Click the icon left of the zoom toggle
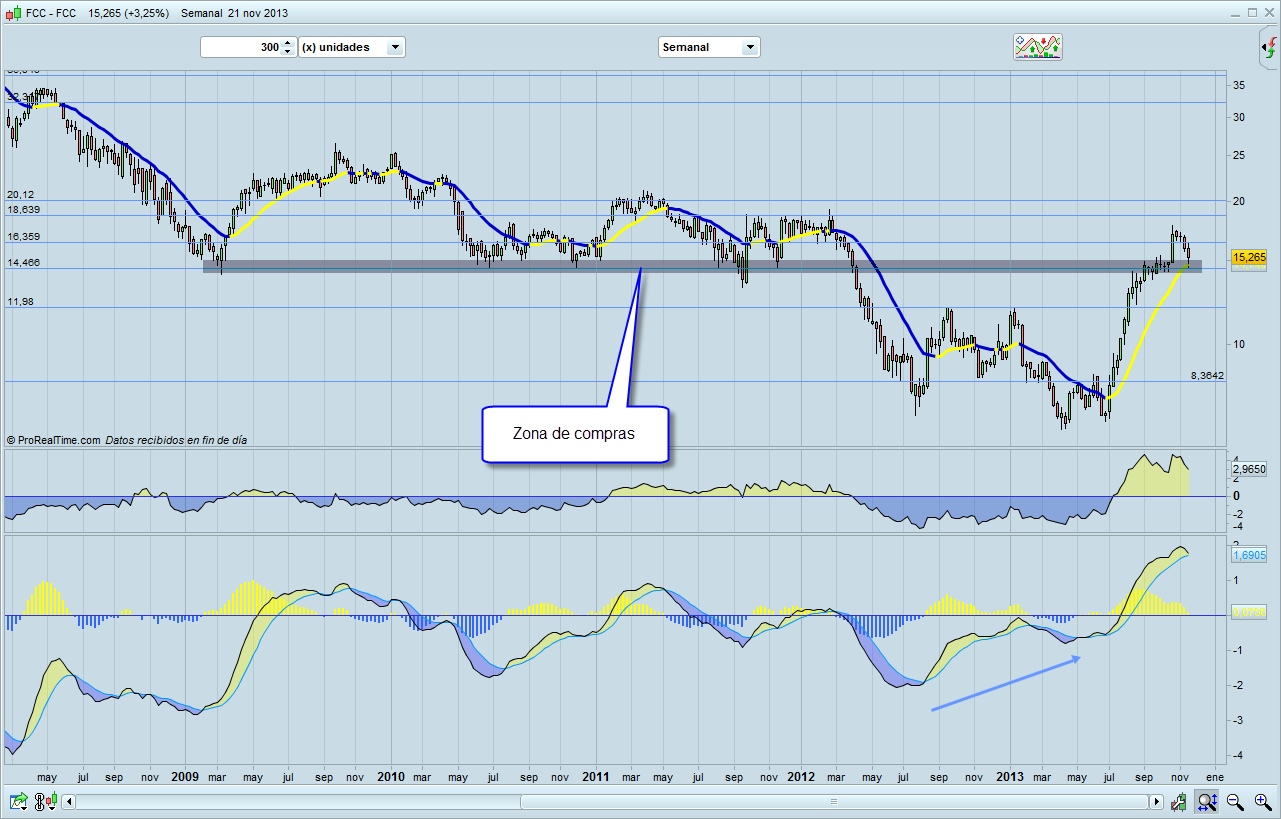Viewport: 1281px width, 819px height. point(1180,801)
